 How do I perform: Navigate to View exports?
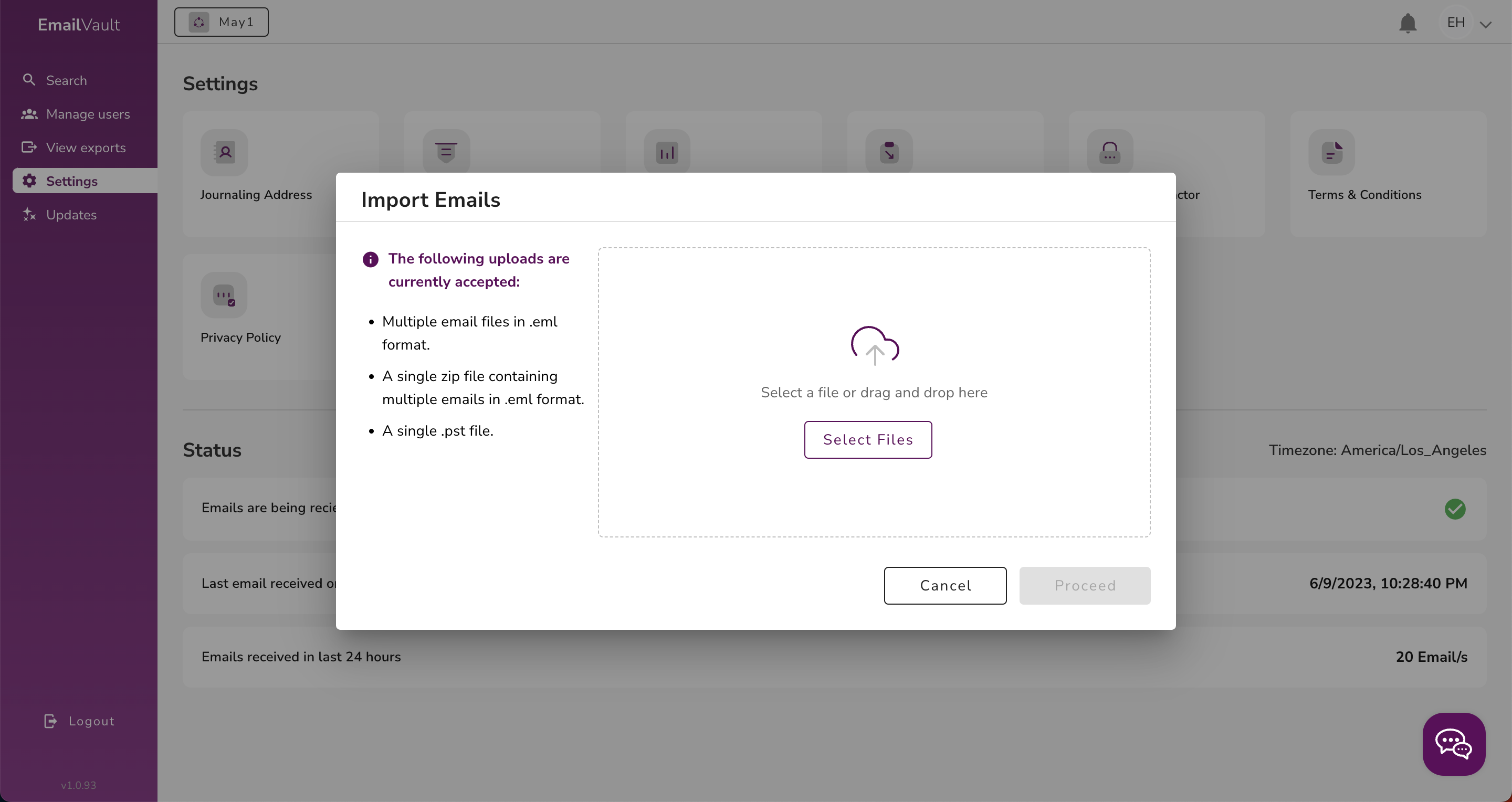(86, 148)
